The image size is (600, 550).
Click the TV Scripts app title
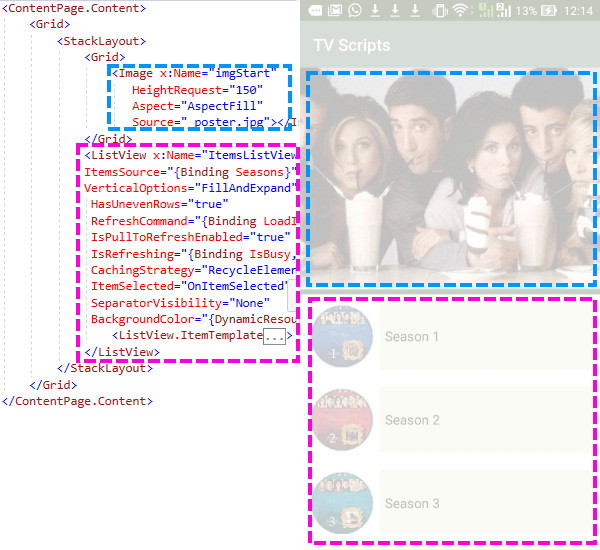click(x=352, y=45)
